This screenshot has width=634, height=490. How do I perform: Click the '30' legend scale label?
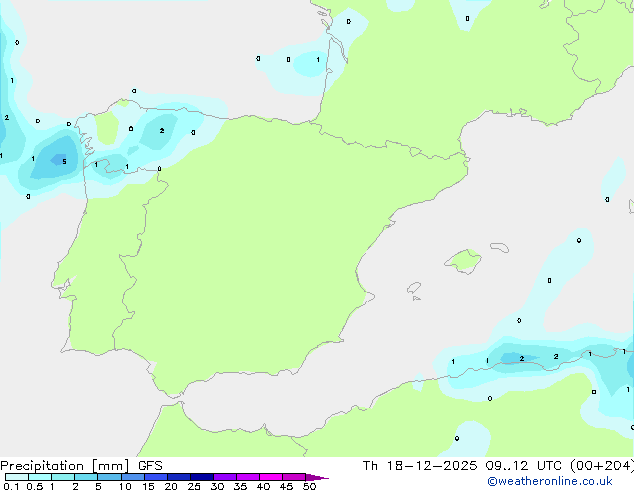tap(217, 486)
